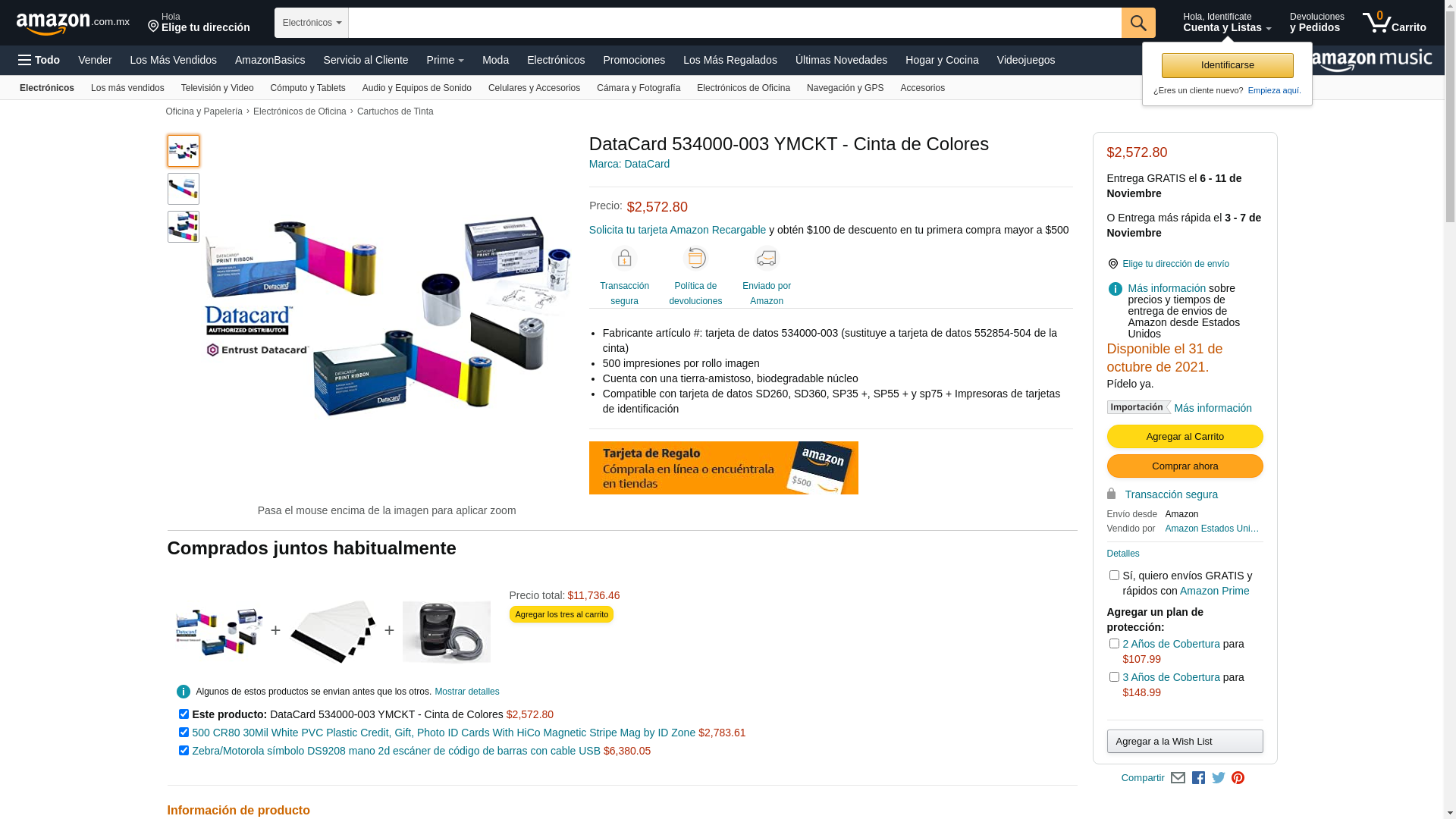Expand the Electrónicos search category dropdown
Image resolution: width=1456 pixels, height=819 pixels.
[312, 23]
